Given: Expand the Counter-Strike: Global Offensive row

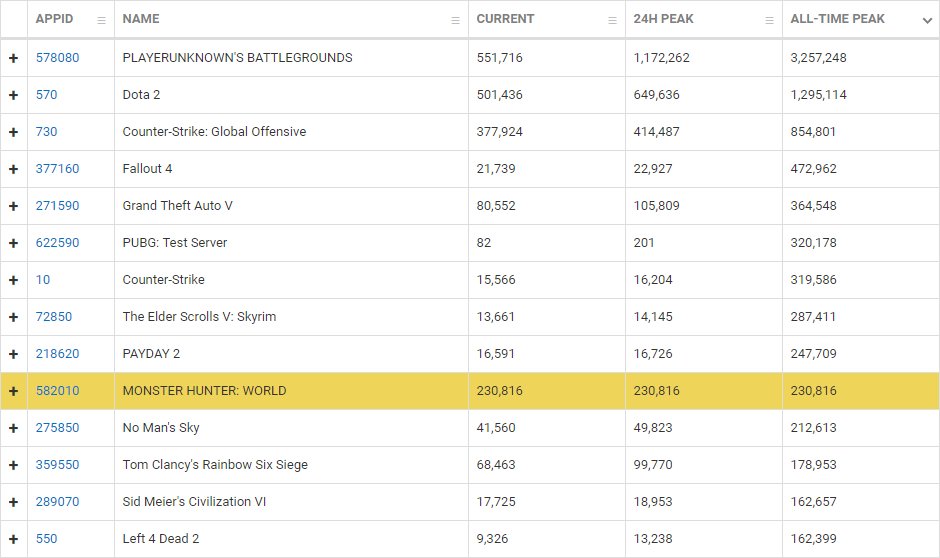Looking at the screenshot, I should click(x=13, y=132).
